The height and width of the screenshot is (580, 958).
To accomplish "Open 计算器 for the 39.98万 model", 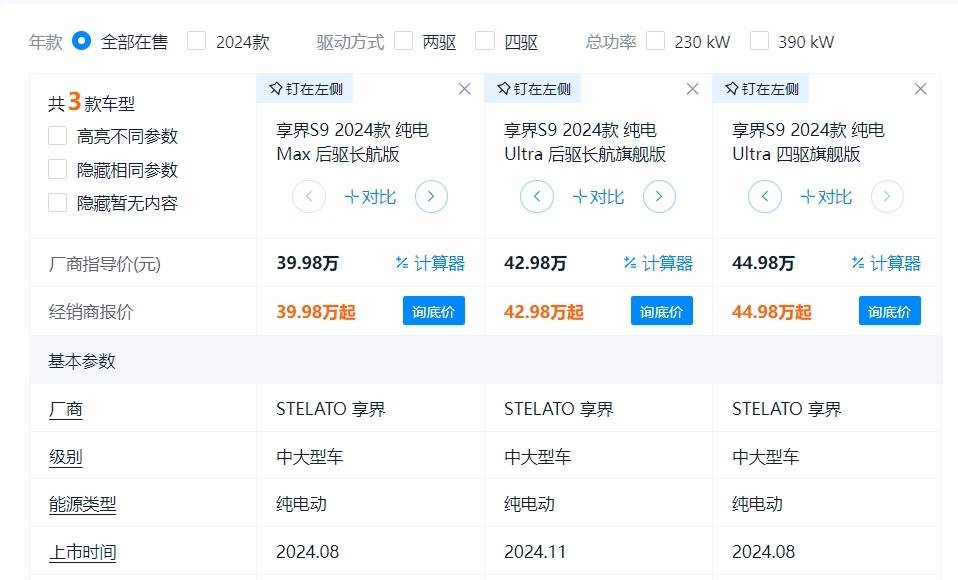I will [430, 263].
